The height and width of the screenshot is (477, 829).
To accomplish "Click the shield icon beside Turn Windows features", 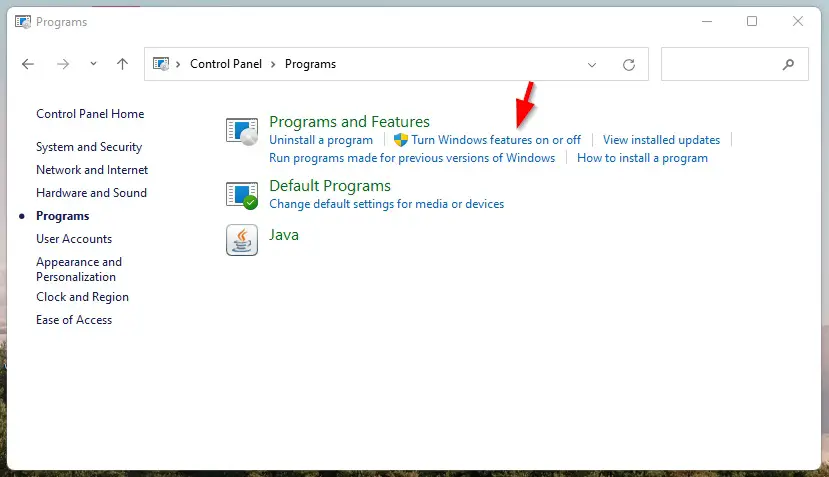I will coord(401,140).
